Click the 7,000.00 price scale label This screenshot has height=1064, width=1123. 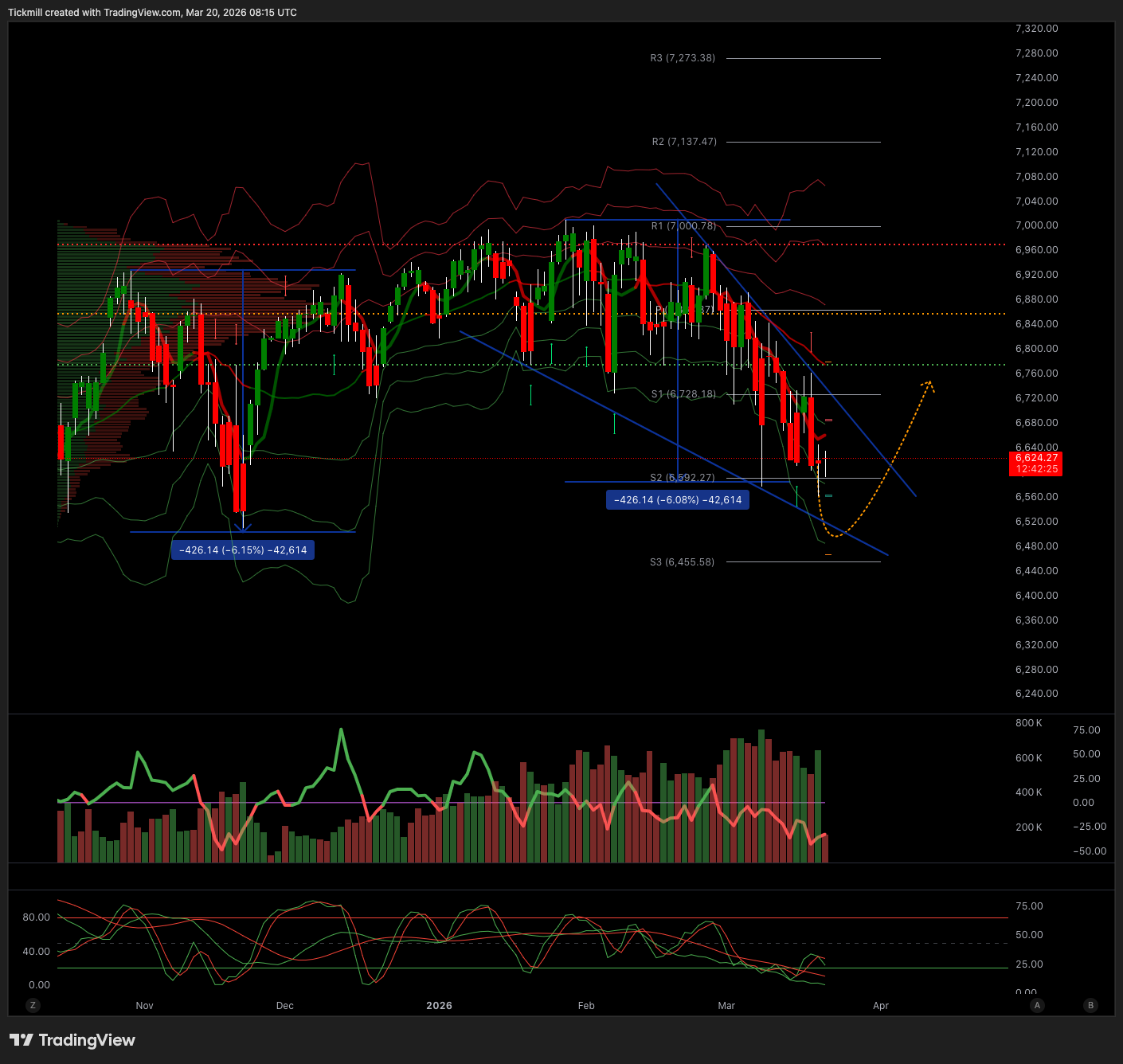click(1036, 225)
